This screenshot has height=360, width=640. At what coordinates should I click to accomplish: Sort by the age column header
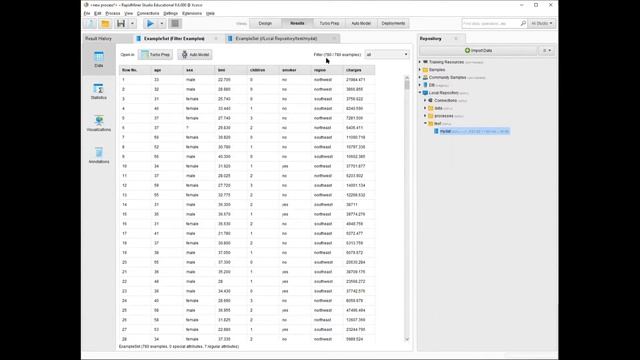(167, 70)
